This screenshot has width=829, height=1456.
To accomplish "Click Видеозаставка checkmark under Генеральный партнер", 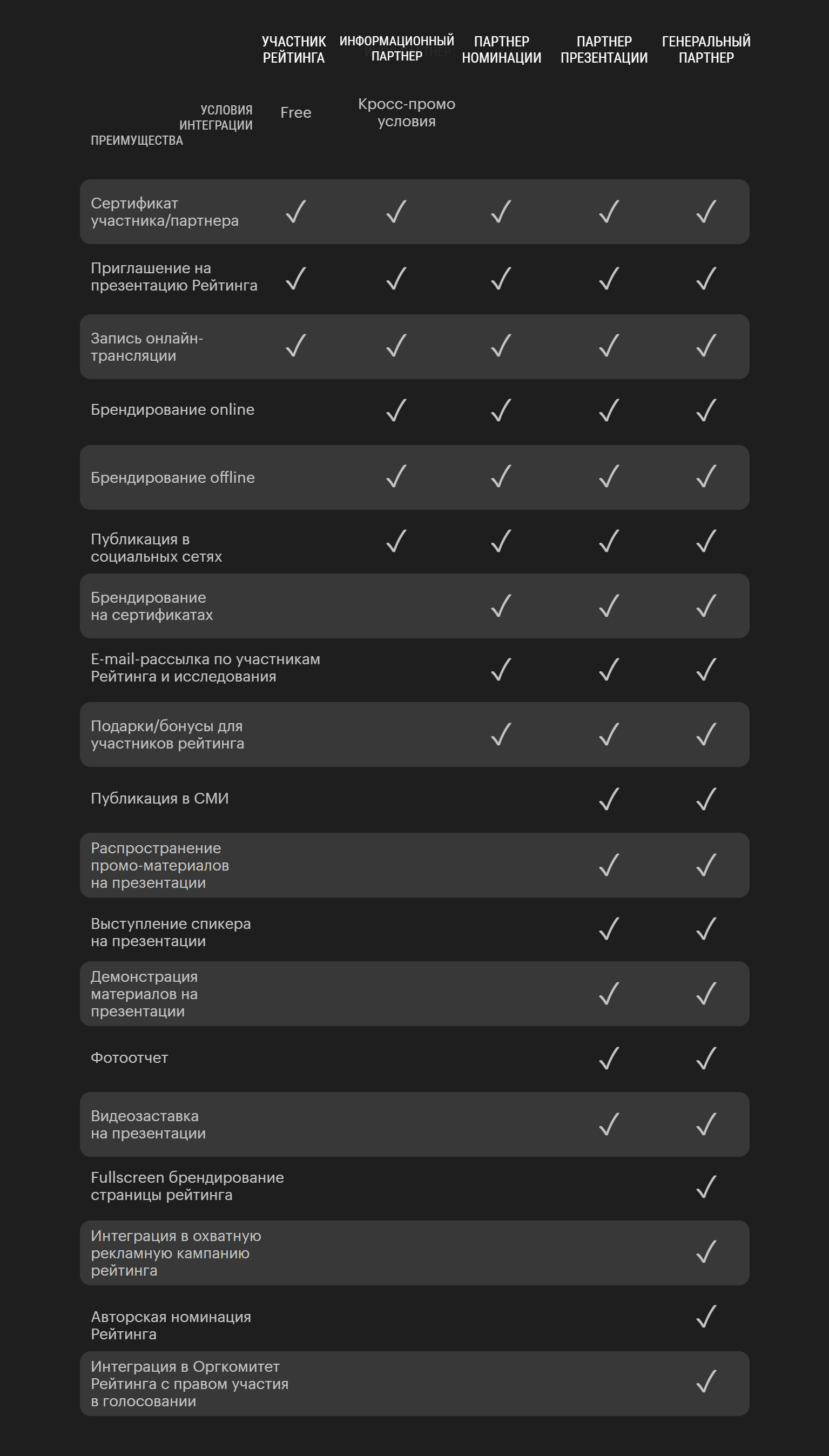I will (x=706, y=1124).
